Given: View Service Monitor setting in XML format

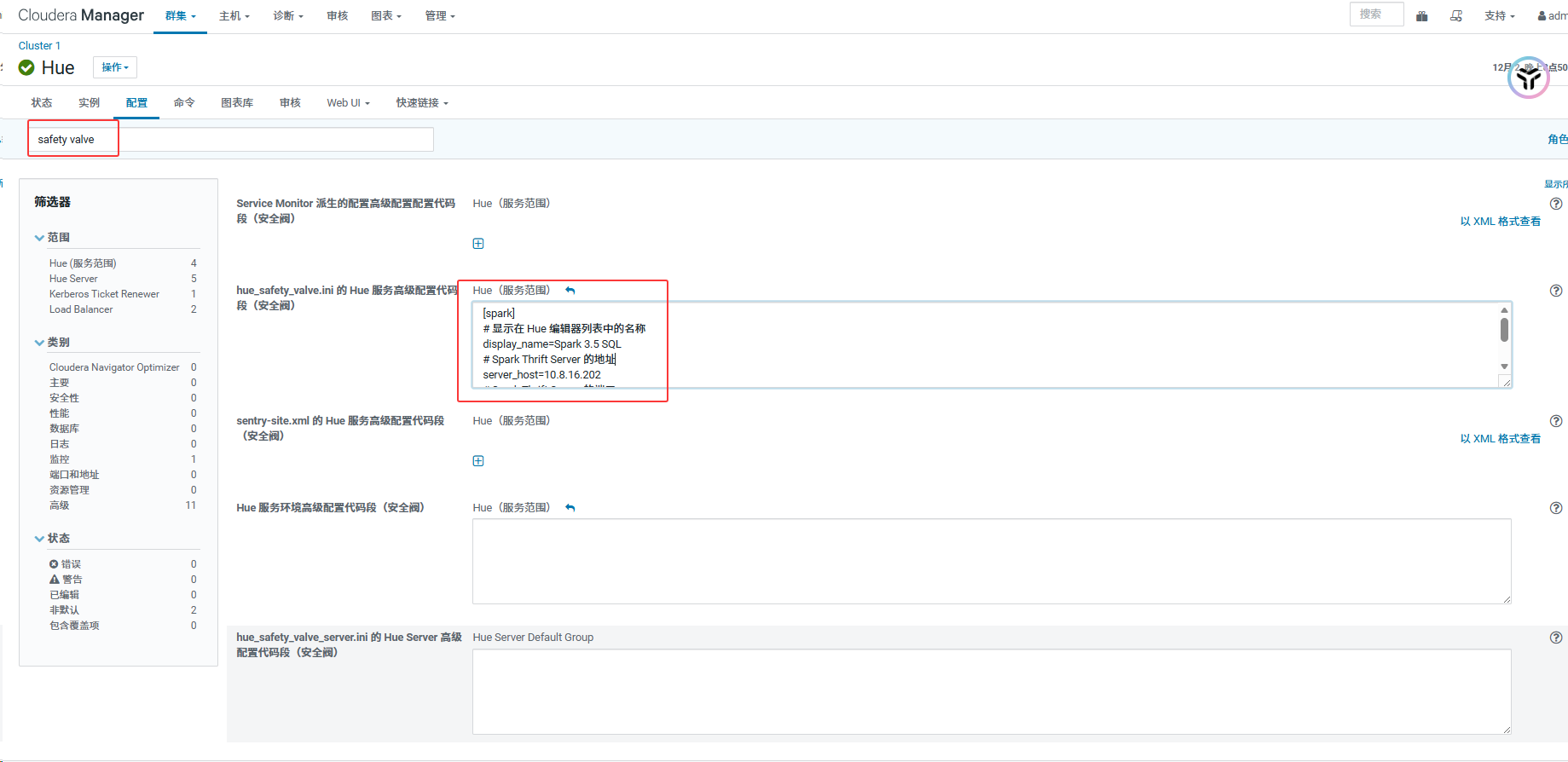Looking at the screenshot, I should coord(1500,222).
